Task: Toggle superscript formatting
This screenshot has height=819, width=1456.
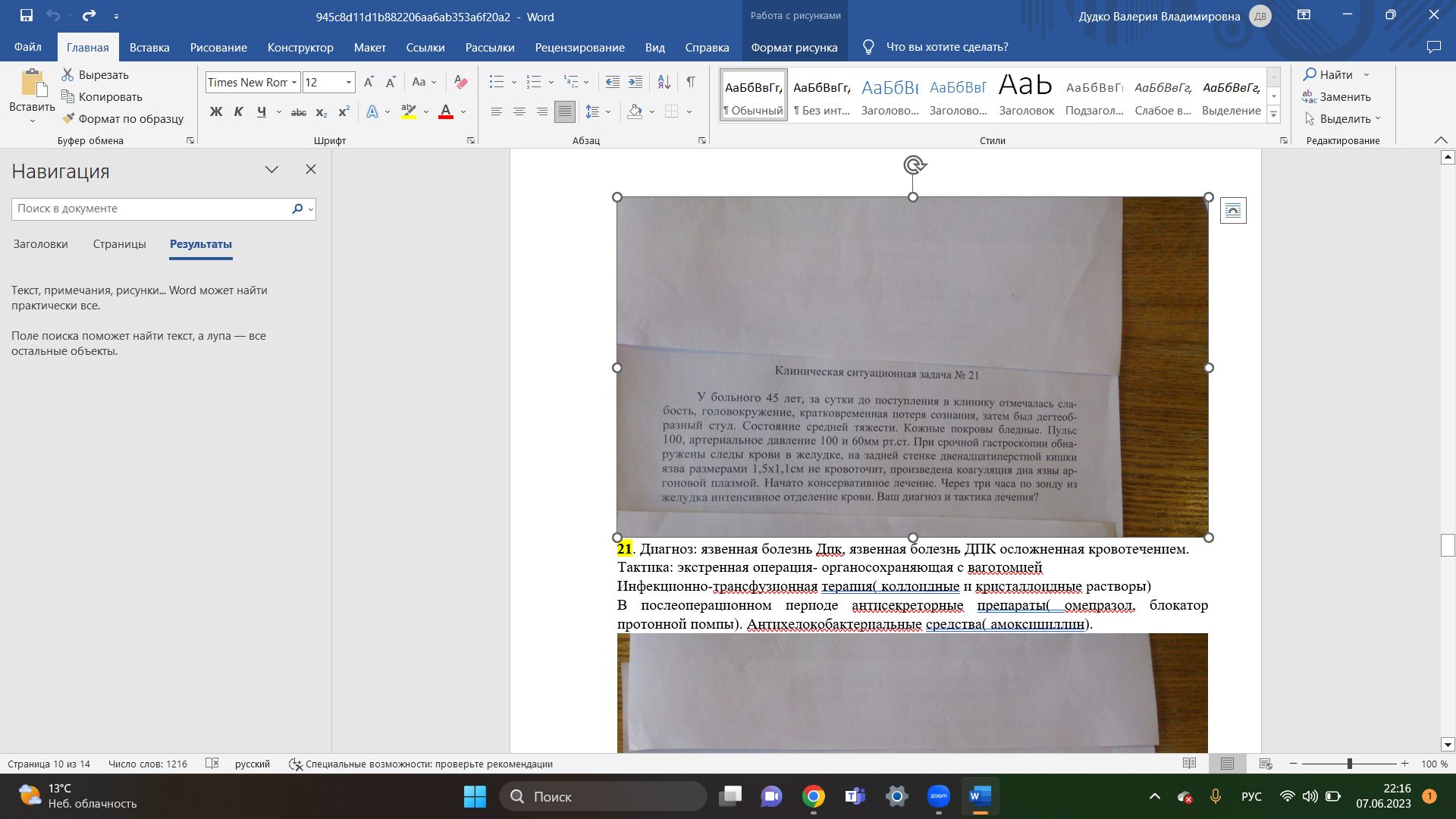Action: point(344,111)
